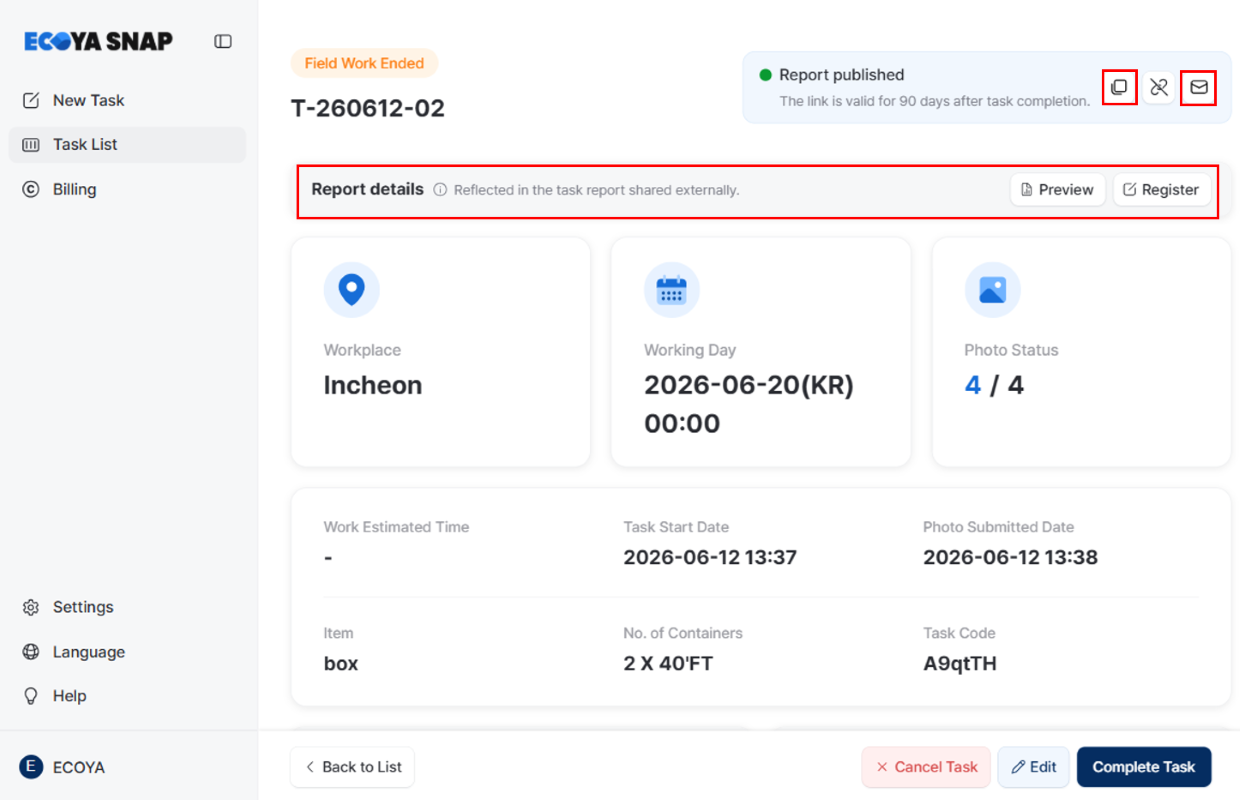The width and height of the screenshot is (1240, 800).
Task: Click the Working Day calendar icon
Action: tap(671, 290)
